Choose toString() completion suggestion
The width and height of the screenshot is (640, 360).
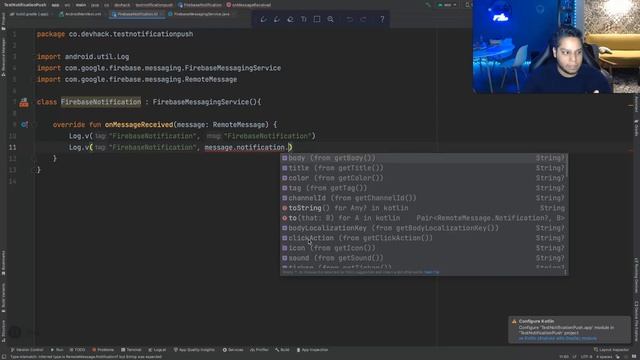(424, 208)
